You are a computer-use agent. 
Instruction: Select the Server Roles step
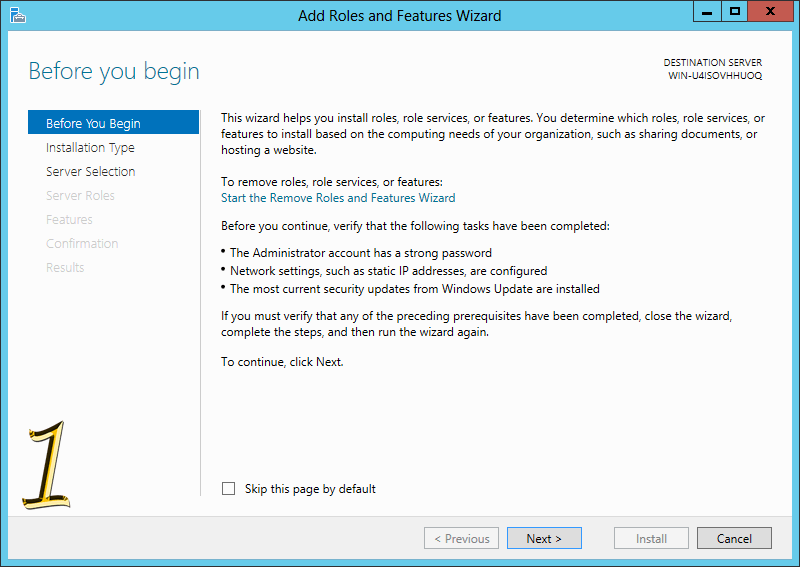point(80,195)
